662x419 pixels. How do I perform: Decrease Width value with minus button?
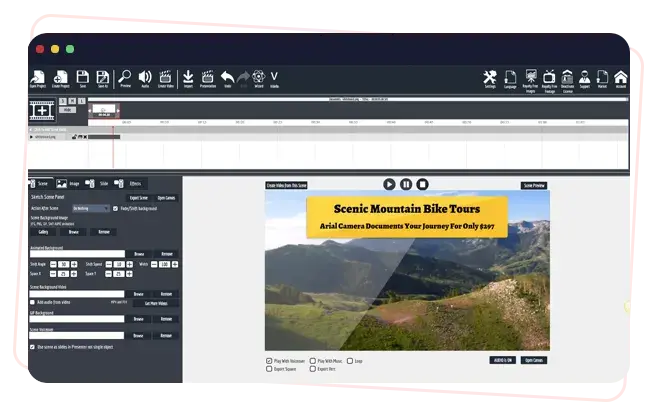(x=154, y=264)
